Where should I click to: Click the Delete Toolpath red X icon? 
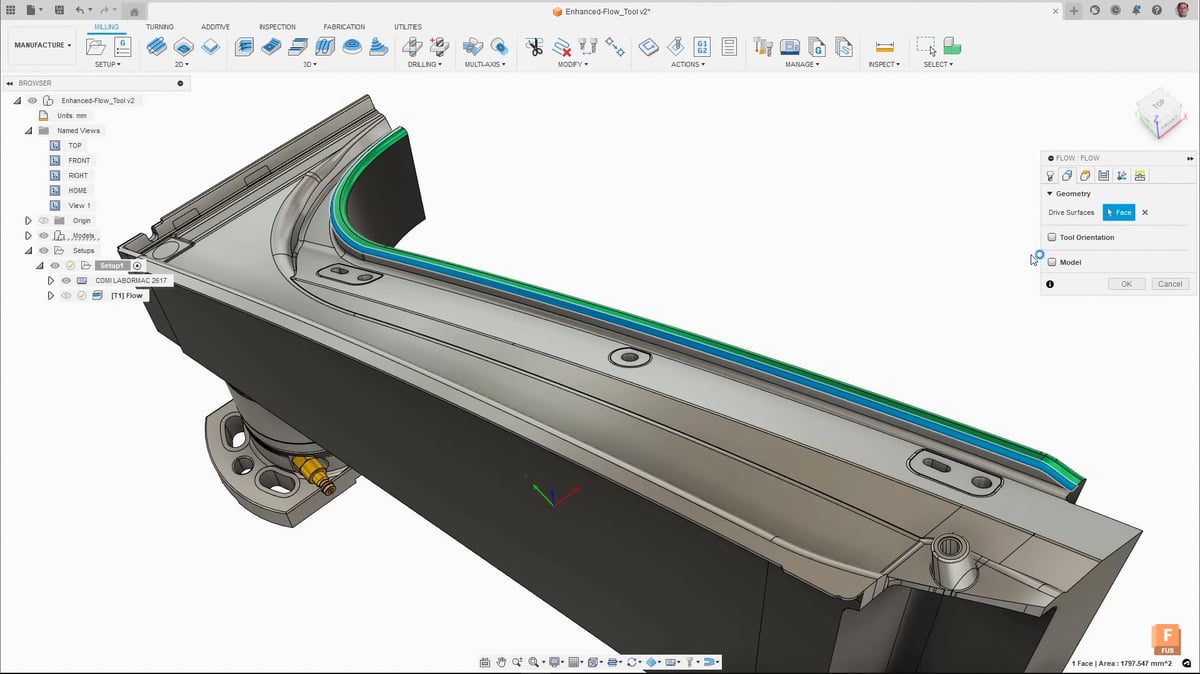(x=562, y=46)
